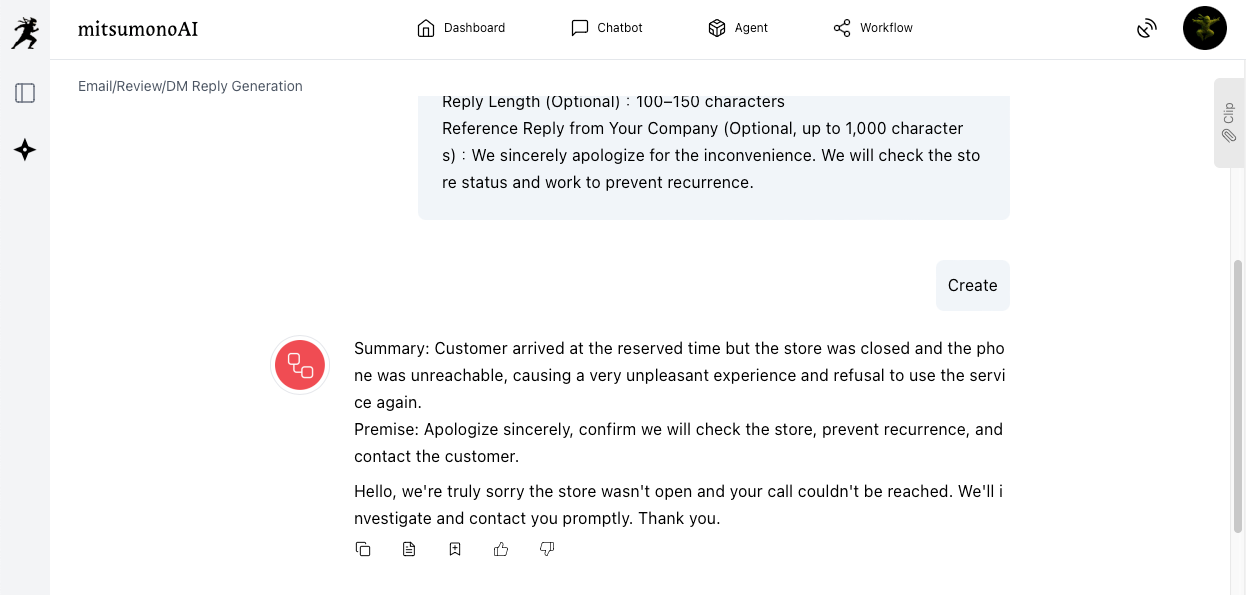The image size is (1246, 595).
Task: Open the satellite dish icon in header
Action: point(1147,28)
